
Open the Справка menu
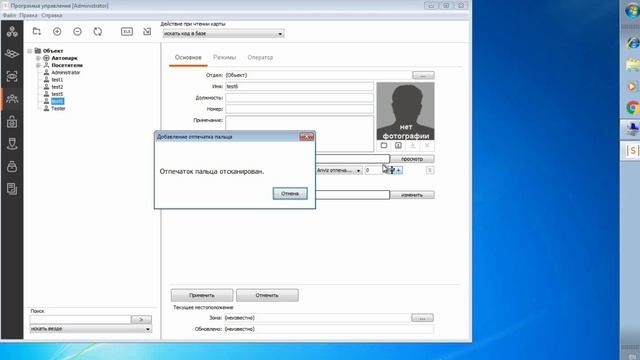[x=52, y=15]
